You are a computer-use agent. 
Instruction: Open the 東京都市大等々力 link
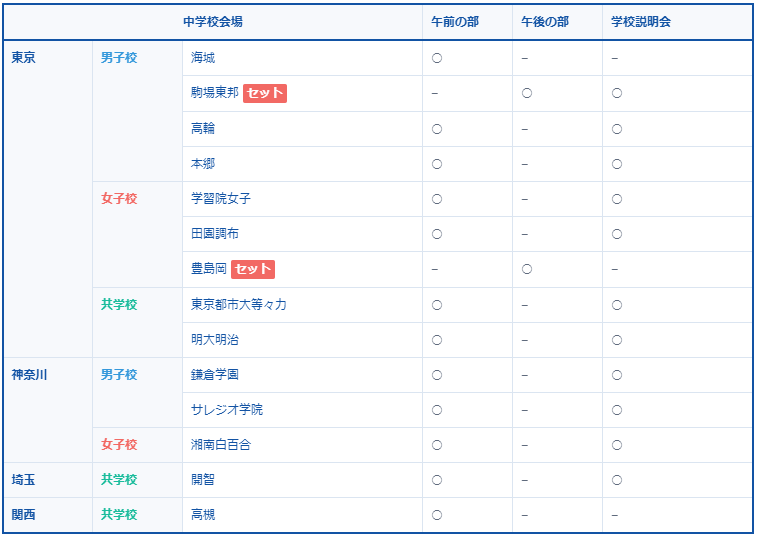click(x=239, y=304)
